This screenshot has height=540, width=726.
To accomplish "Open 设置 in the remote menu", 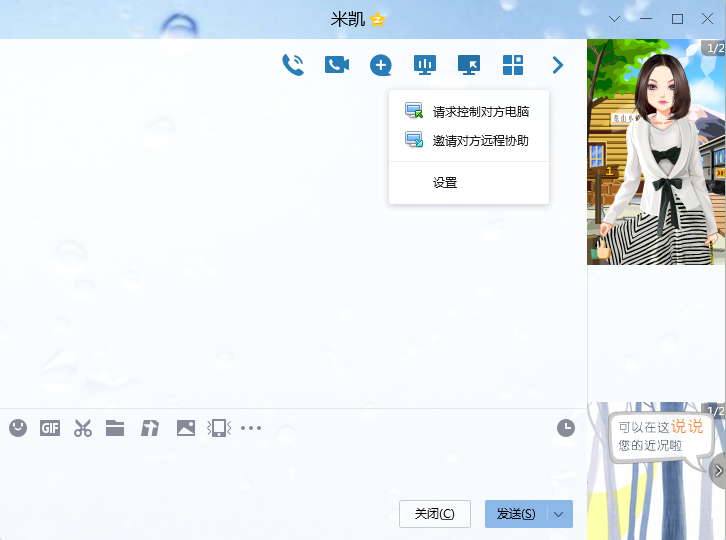I will point(469,182).
